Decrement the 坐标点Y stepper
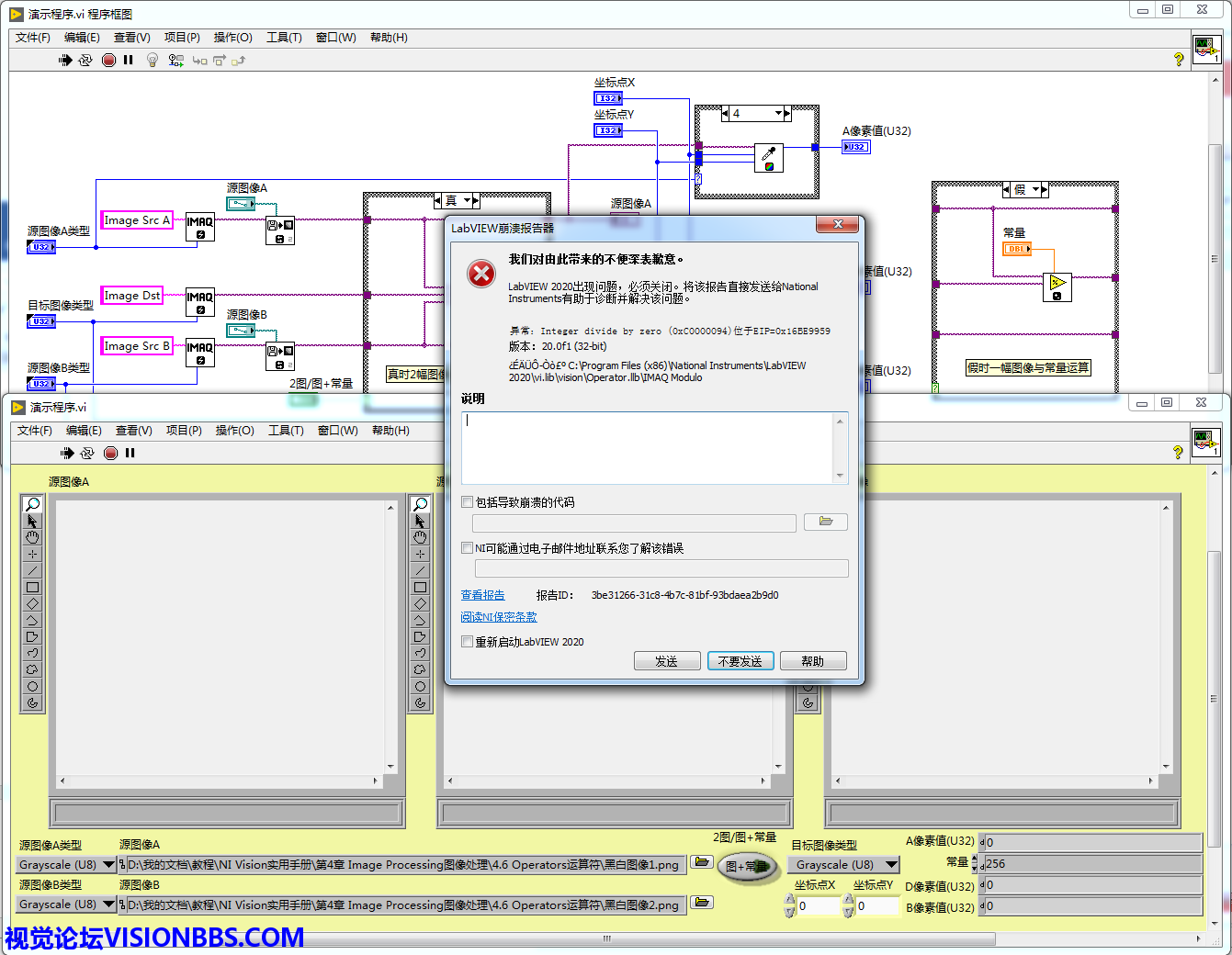This screenshot has width=1232, height=955. coord(848,912)
